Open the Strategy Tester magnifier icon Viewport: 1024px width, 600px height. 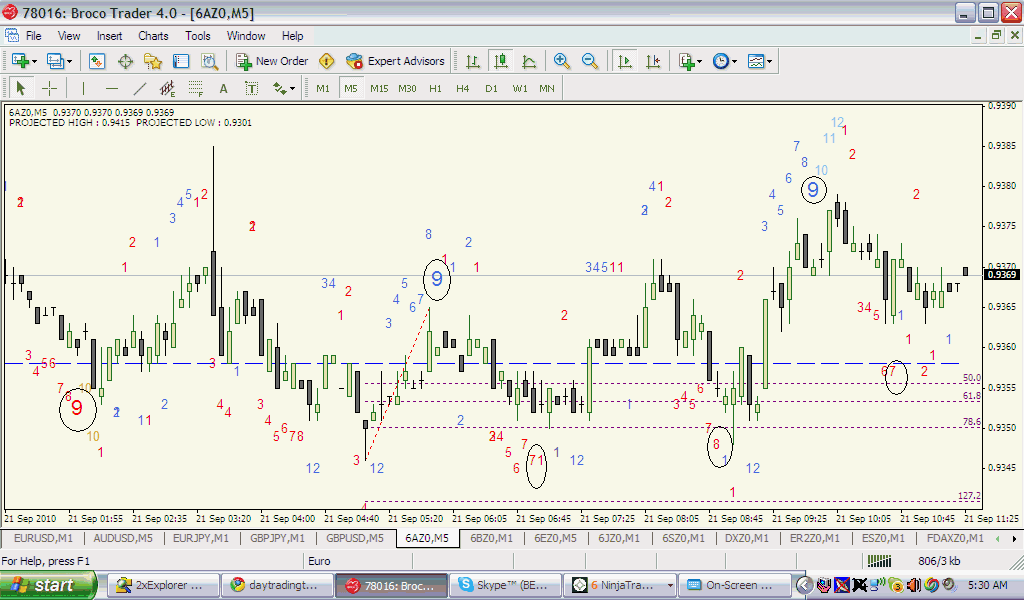209,61
